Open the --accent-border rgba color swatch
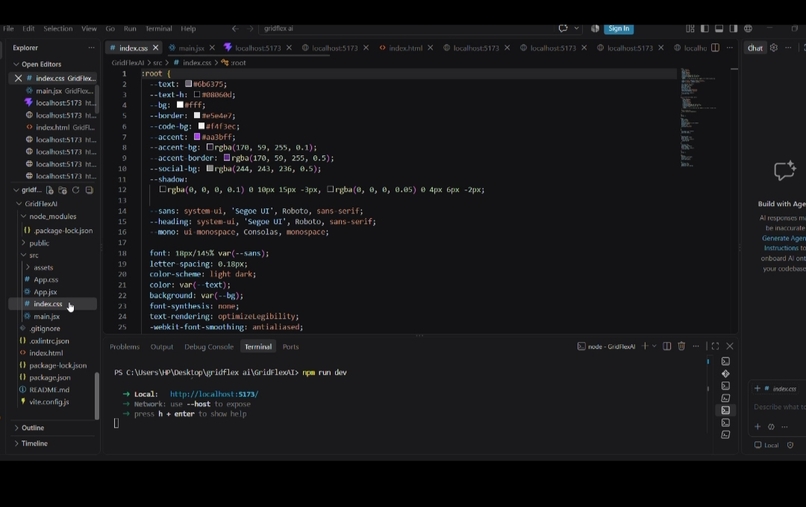Viewport: 806px width, 507px height. (x=227, y=158)
